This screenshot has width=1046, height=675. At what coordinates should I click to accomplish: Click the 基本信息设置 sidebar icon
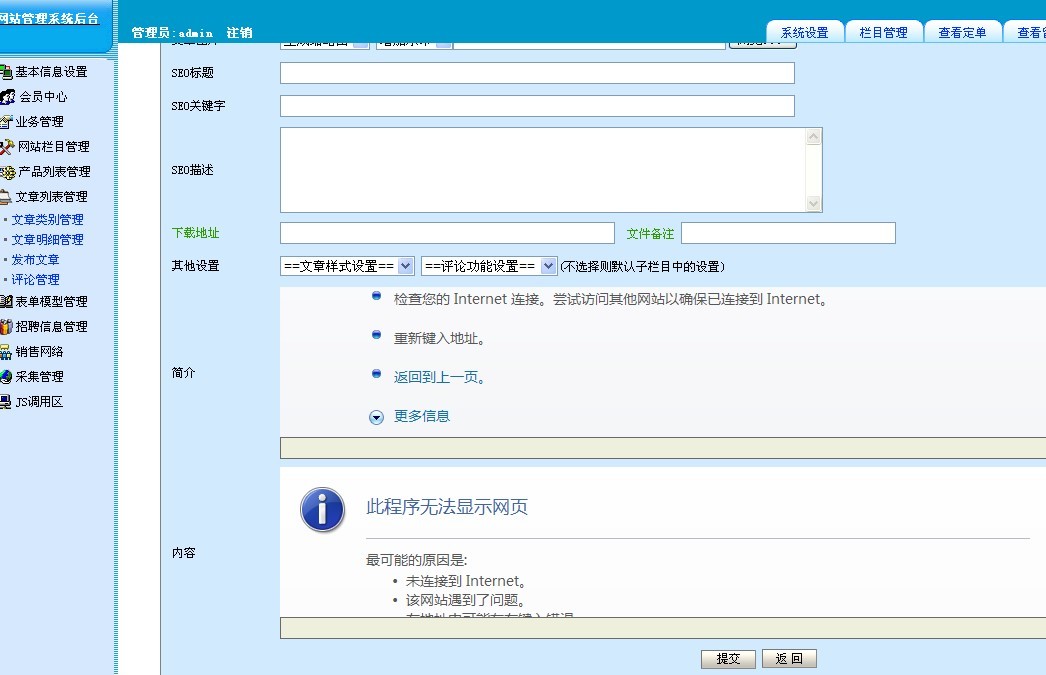(x=6, y=72)
